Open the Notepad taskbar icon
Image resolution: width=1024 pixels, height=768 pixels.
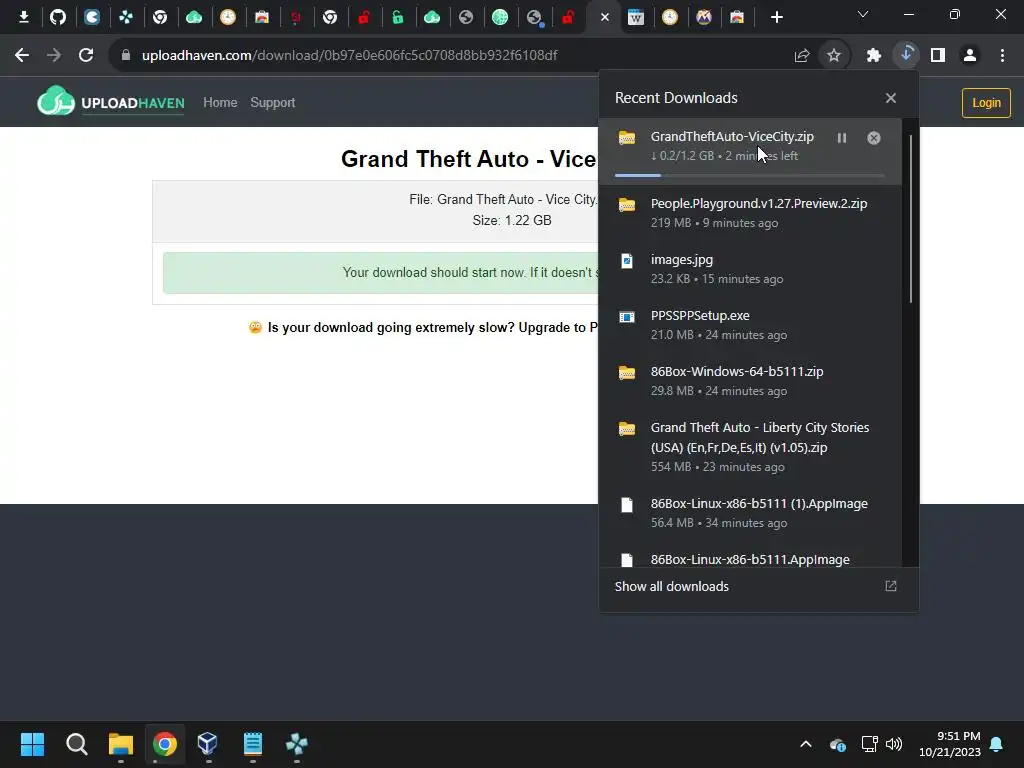(253, 744)
